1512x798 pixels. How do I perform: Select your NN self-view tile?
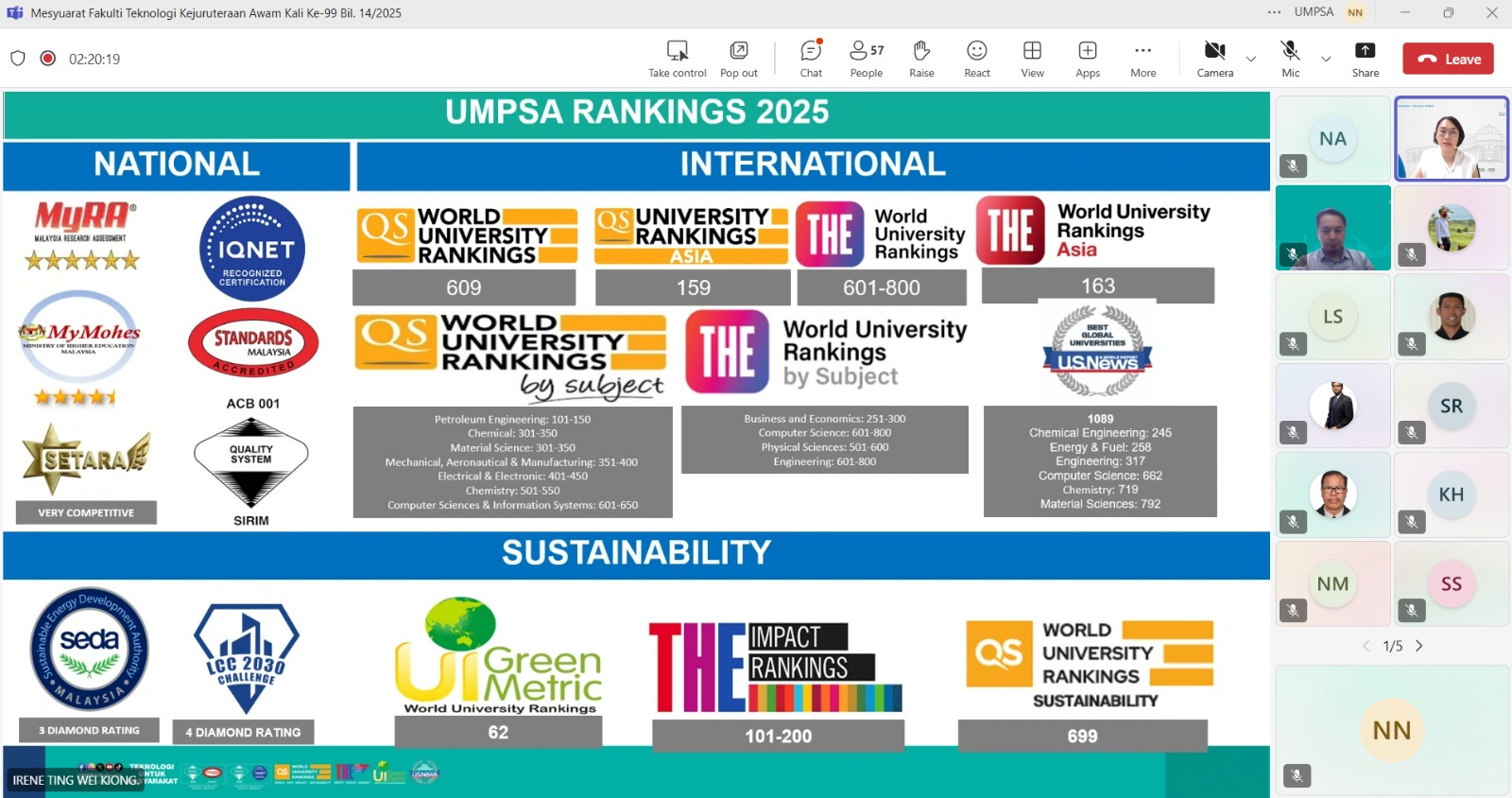coord(1392,730)
